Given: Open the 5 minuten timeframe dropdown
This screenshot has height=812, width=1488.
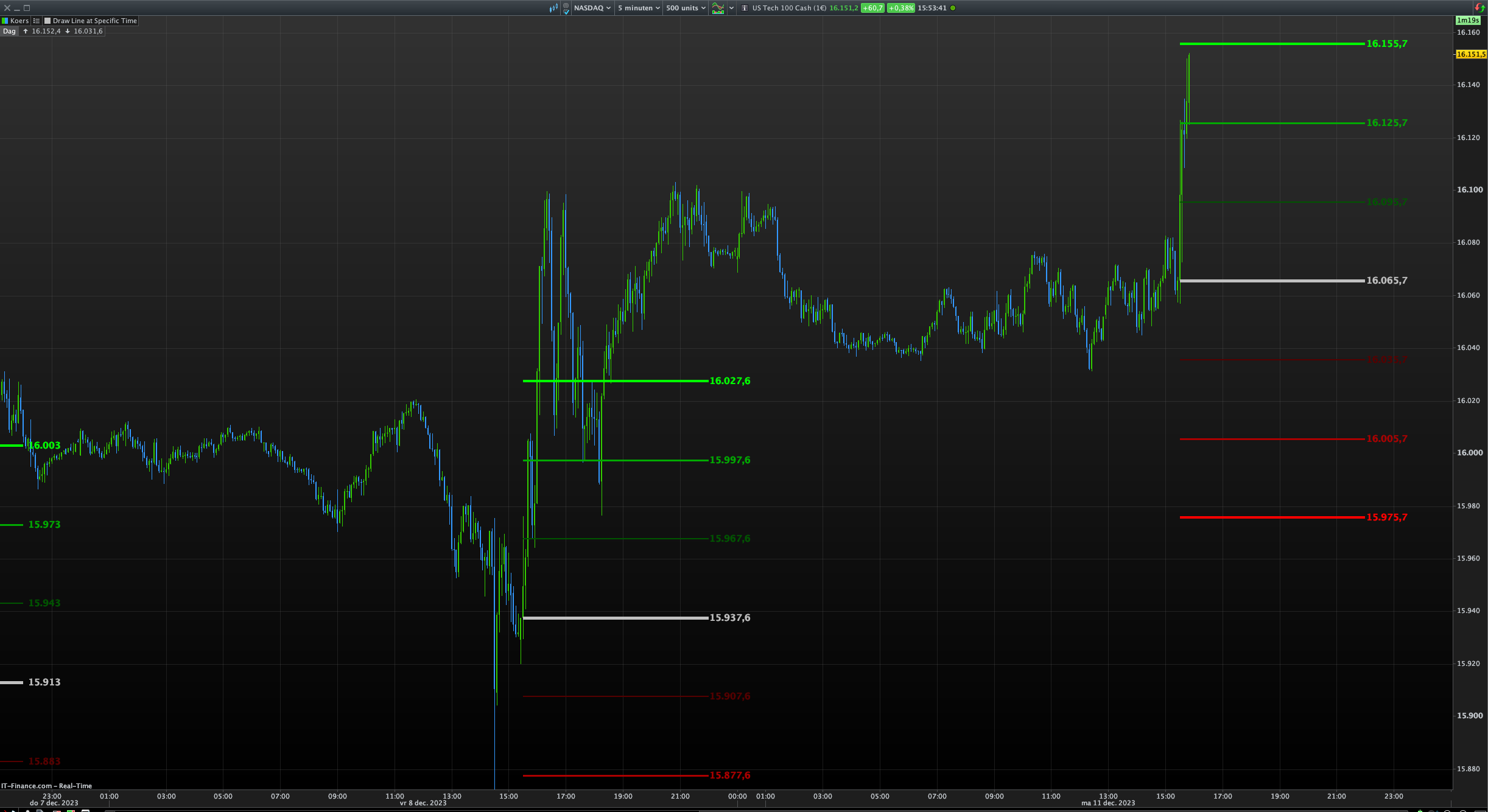Looking at the screenshot, I should [x=638, y=8].
